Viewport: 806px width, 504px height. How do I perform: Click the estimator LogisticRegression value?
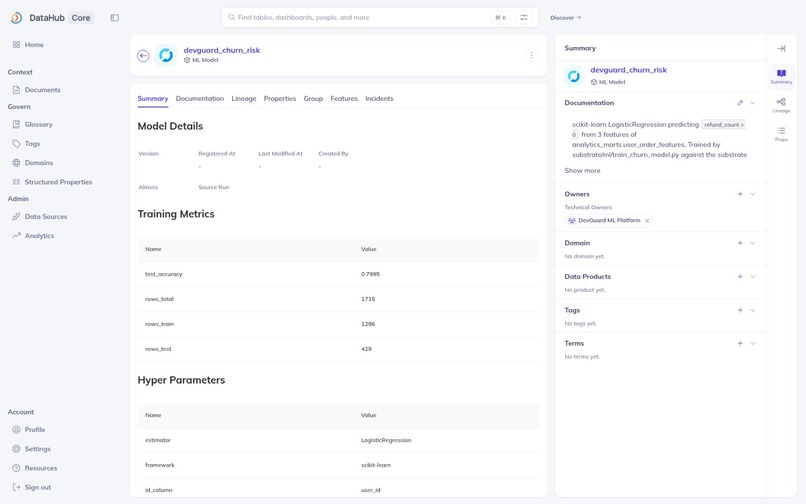click(386, 440)
